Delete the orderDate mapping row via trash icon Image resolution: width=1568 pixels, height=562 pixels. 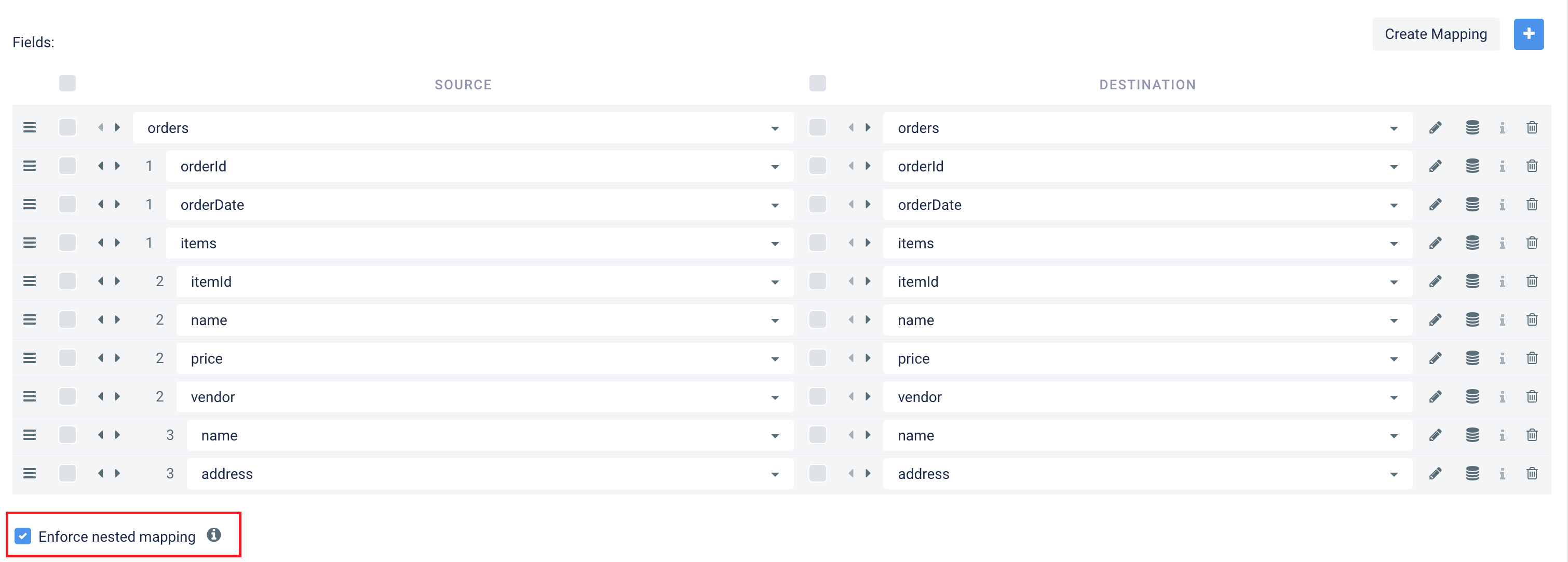tap(1532, 205)
